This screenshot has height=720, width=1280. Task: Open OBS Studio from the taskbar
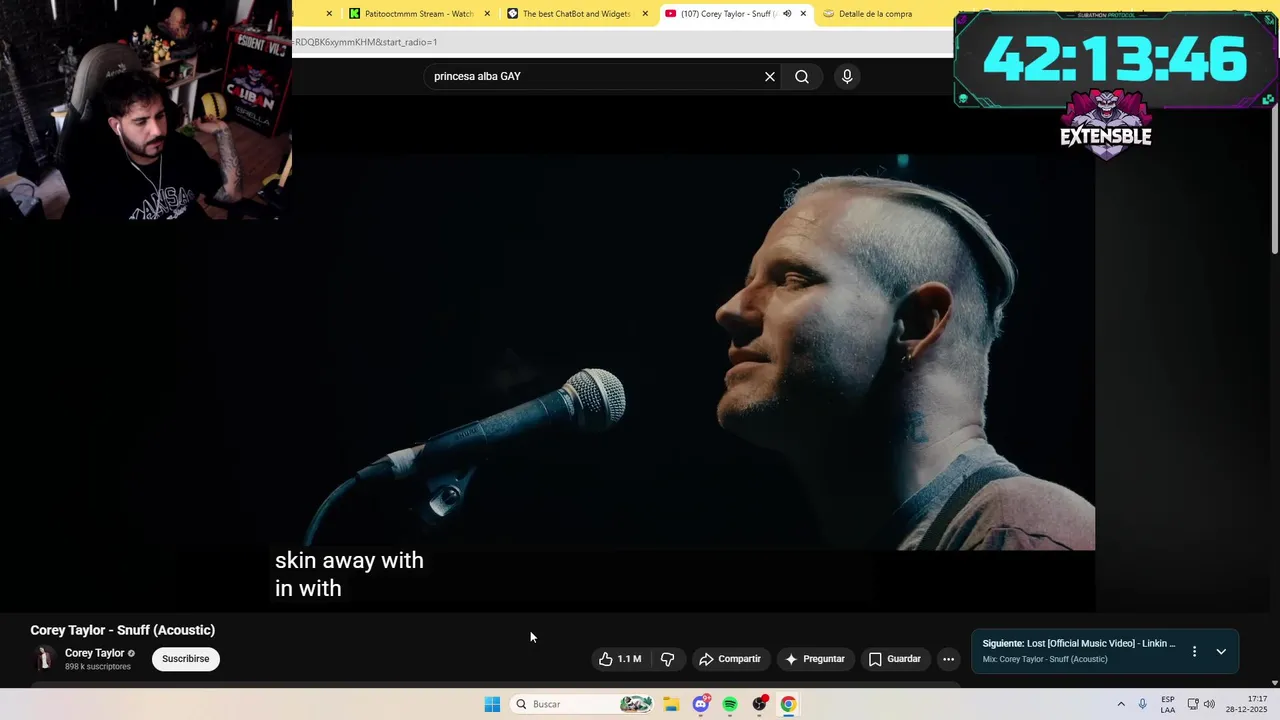click(760, 704)
